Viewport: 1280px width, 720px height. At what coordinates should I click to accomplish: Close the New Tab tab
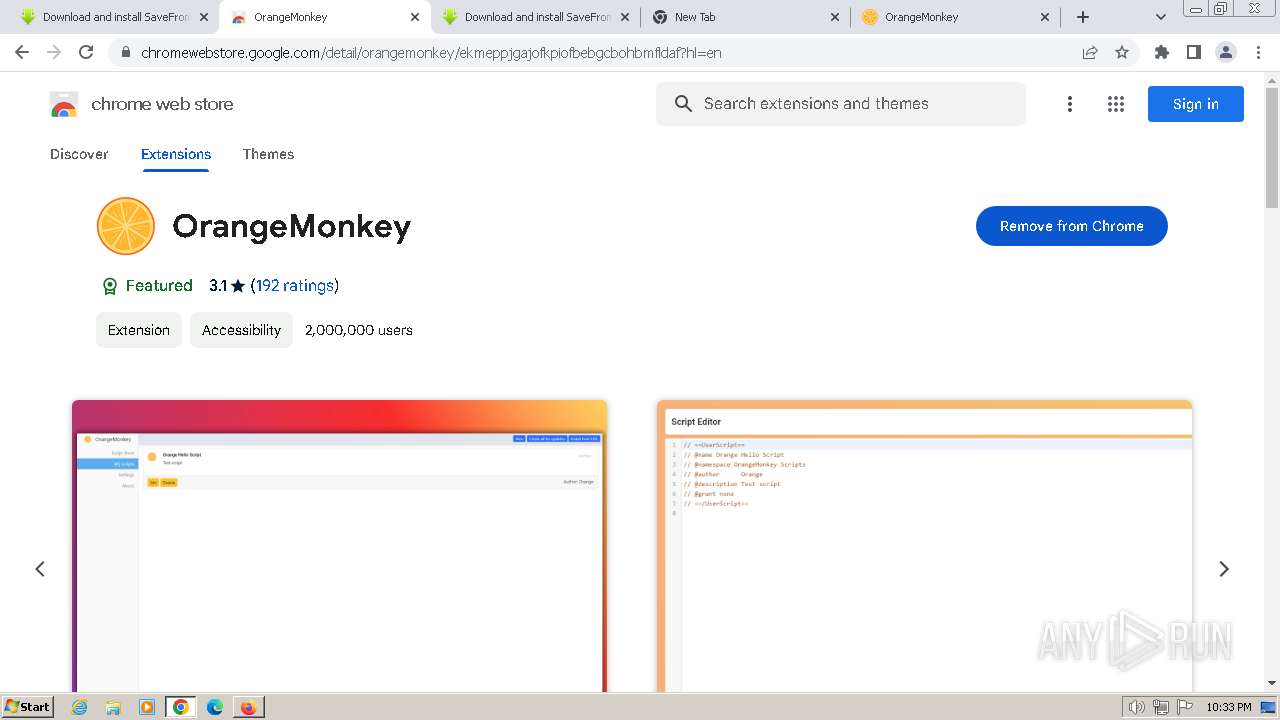835,17
